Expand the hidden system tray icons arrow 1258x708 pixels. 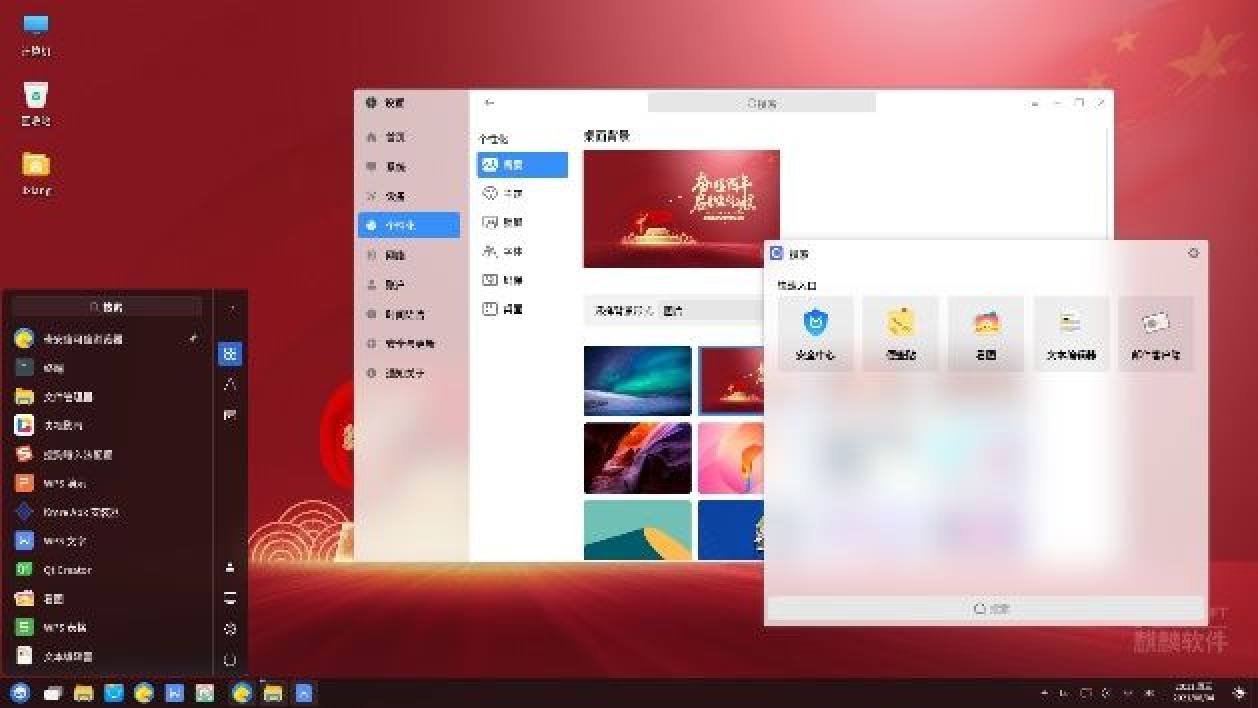[1045, 693]
